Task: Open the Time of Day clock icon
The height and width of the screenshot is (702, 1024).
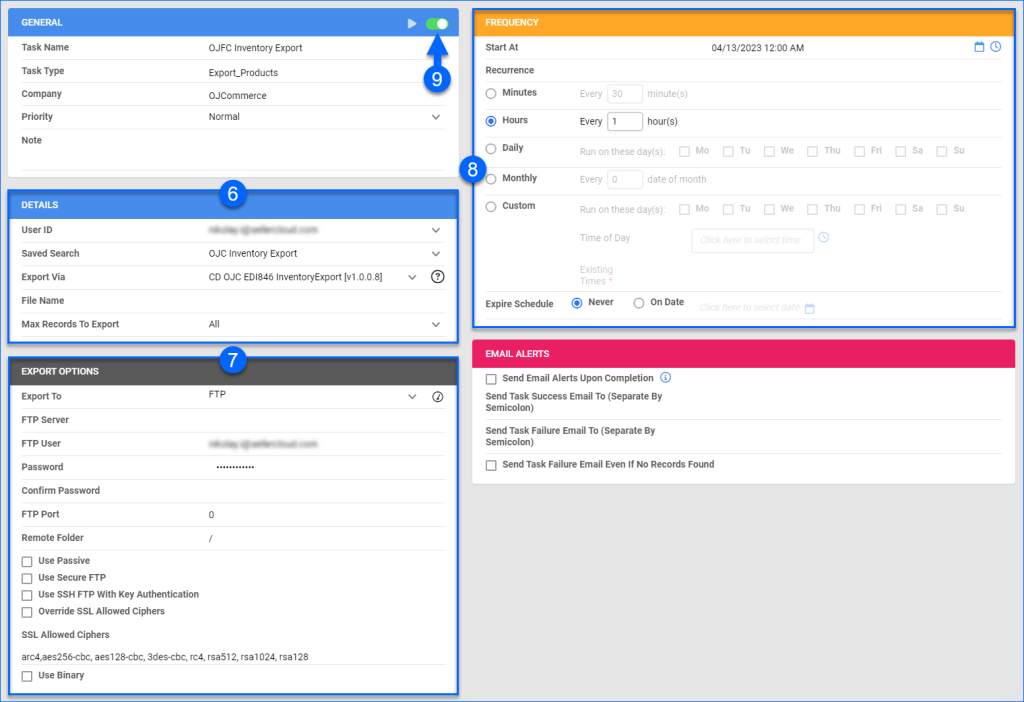Action: (822, 237)
